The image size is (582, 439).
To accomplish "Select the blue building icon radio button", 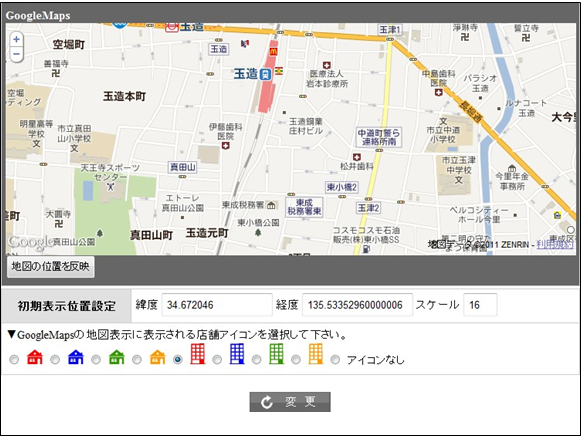I will tap(217, 360).
